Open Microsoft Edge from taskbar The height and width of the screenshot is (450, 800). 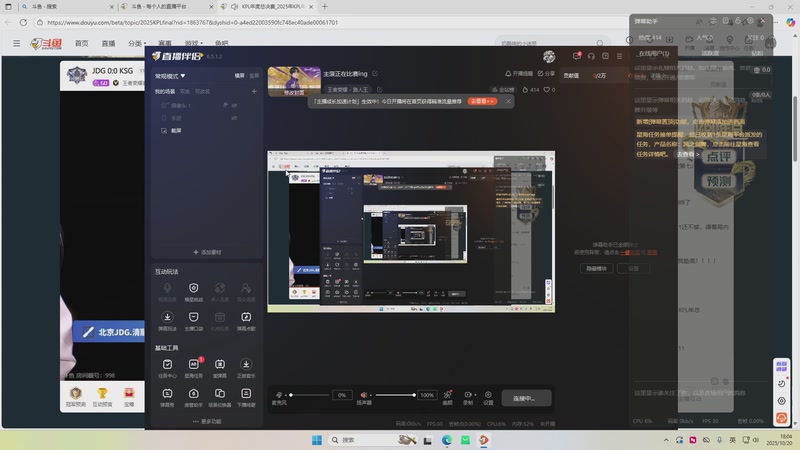pos(447,440)
